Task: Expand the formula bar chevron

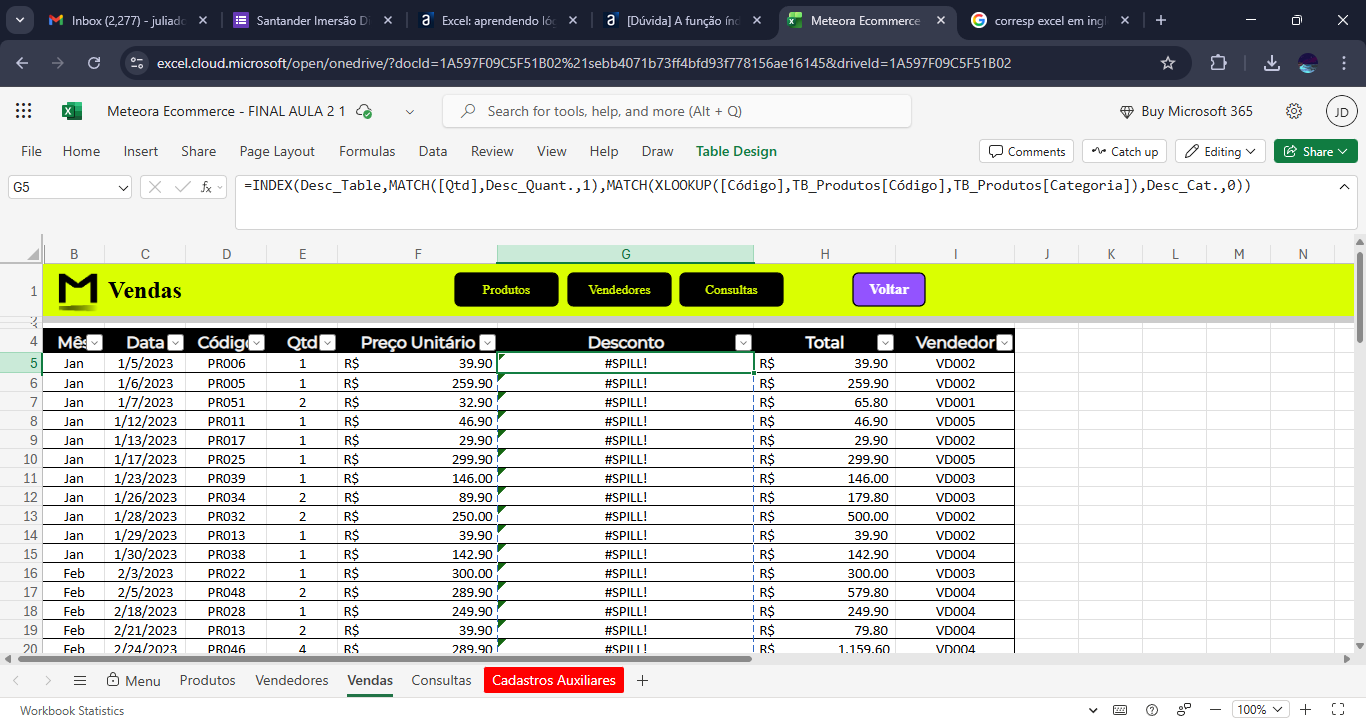Action: [1345, 186]
